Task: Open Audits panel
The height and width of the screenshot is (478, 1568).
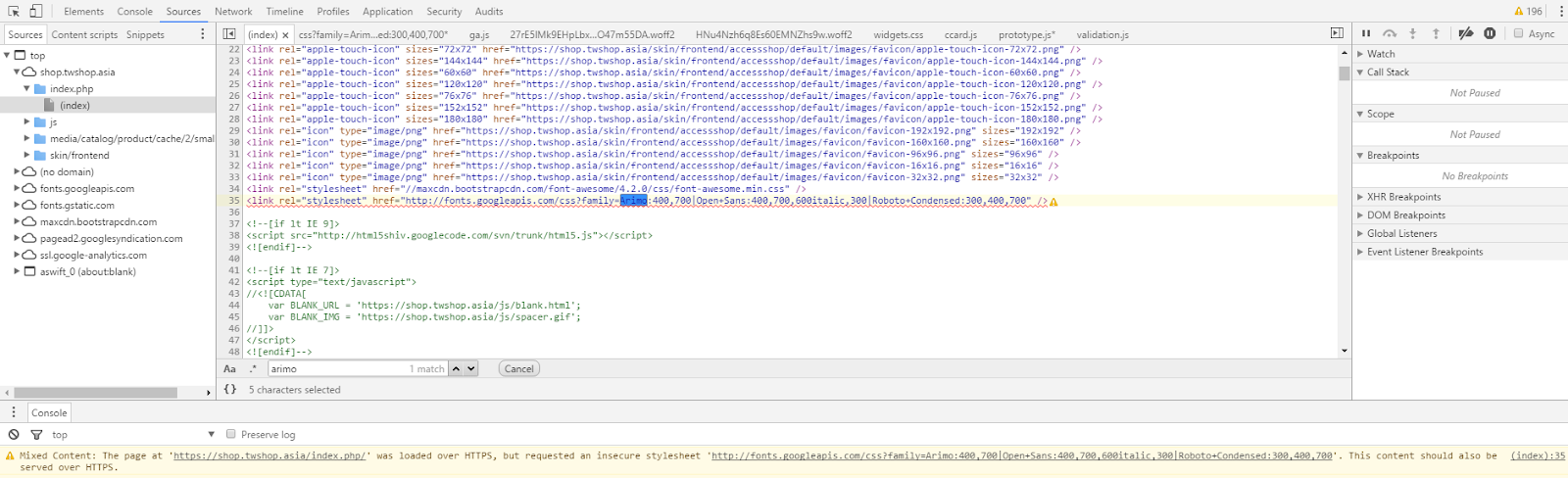Action: click(489, 12)
